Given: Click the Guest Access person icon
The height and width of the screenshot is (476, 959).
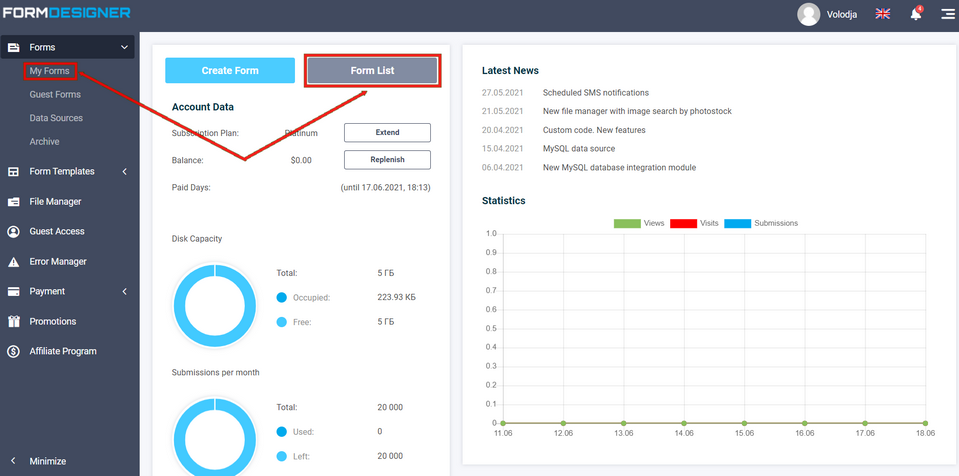Looking at the screenshot, I should click(14, 232).
